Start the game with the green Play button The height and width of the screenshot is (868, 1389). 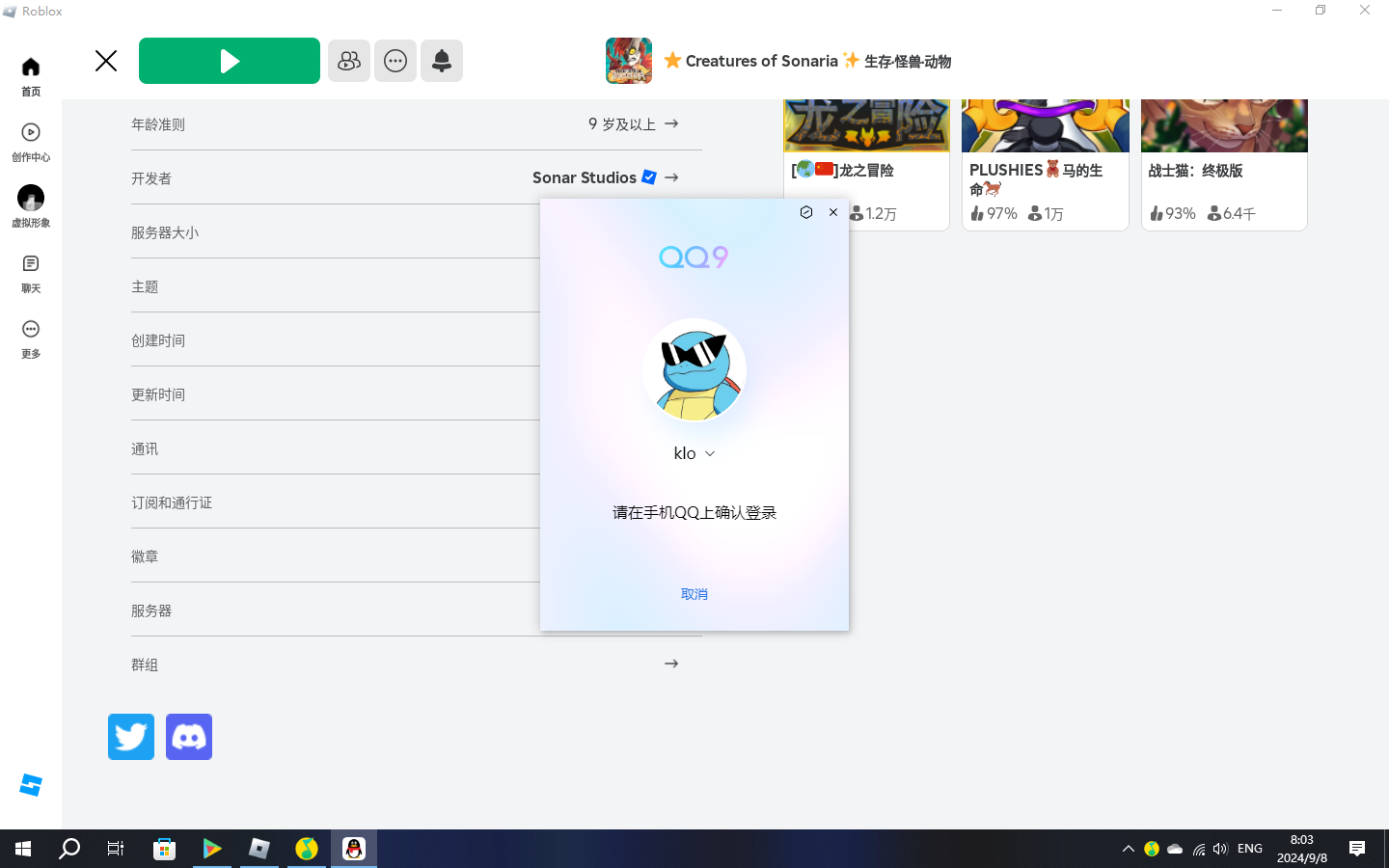[x=230, y=61]
